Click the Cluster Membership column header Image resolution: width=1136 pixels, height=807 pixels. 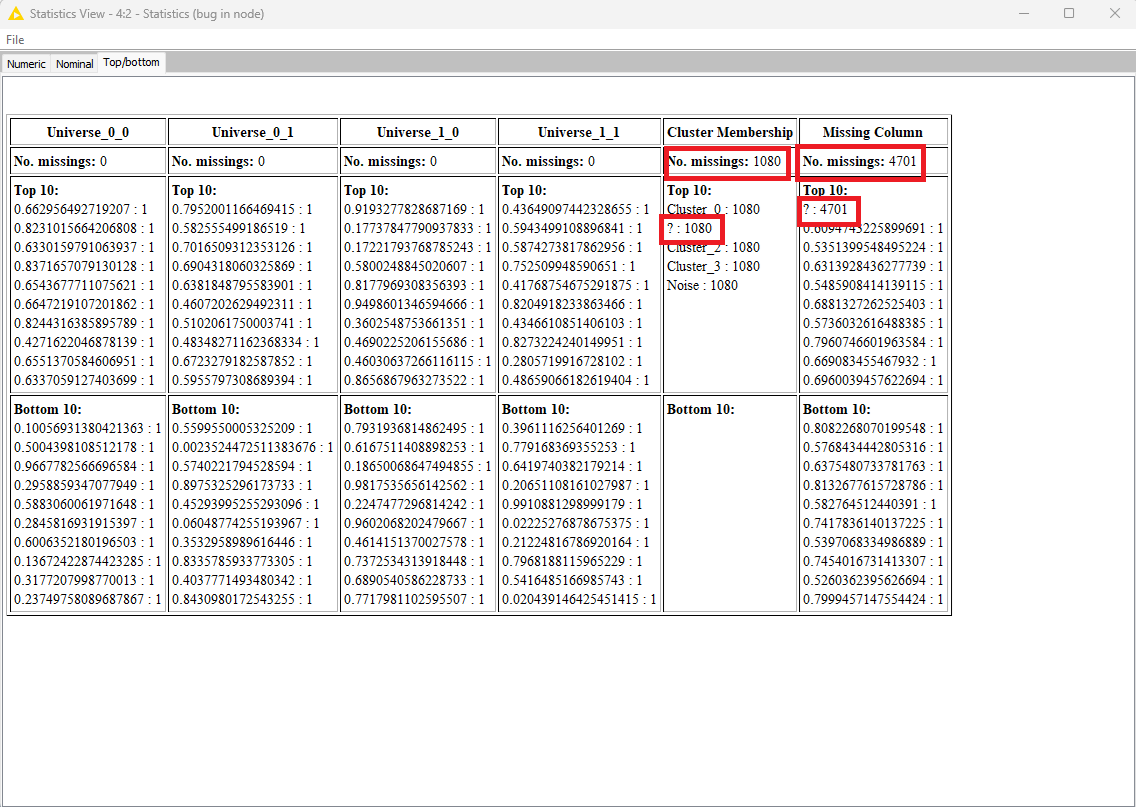pyautogui.click(x=730, y=132)
